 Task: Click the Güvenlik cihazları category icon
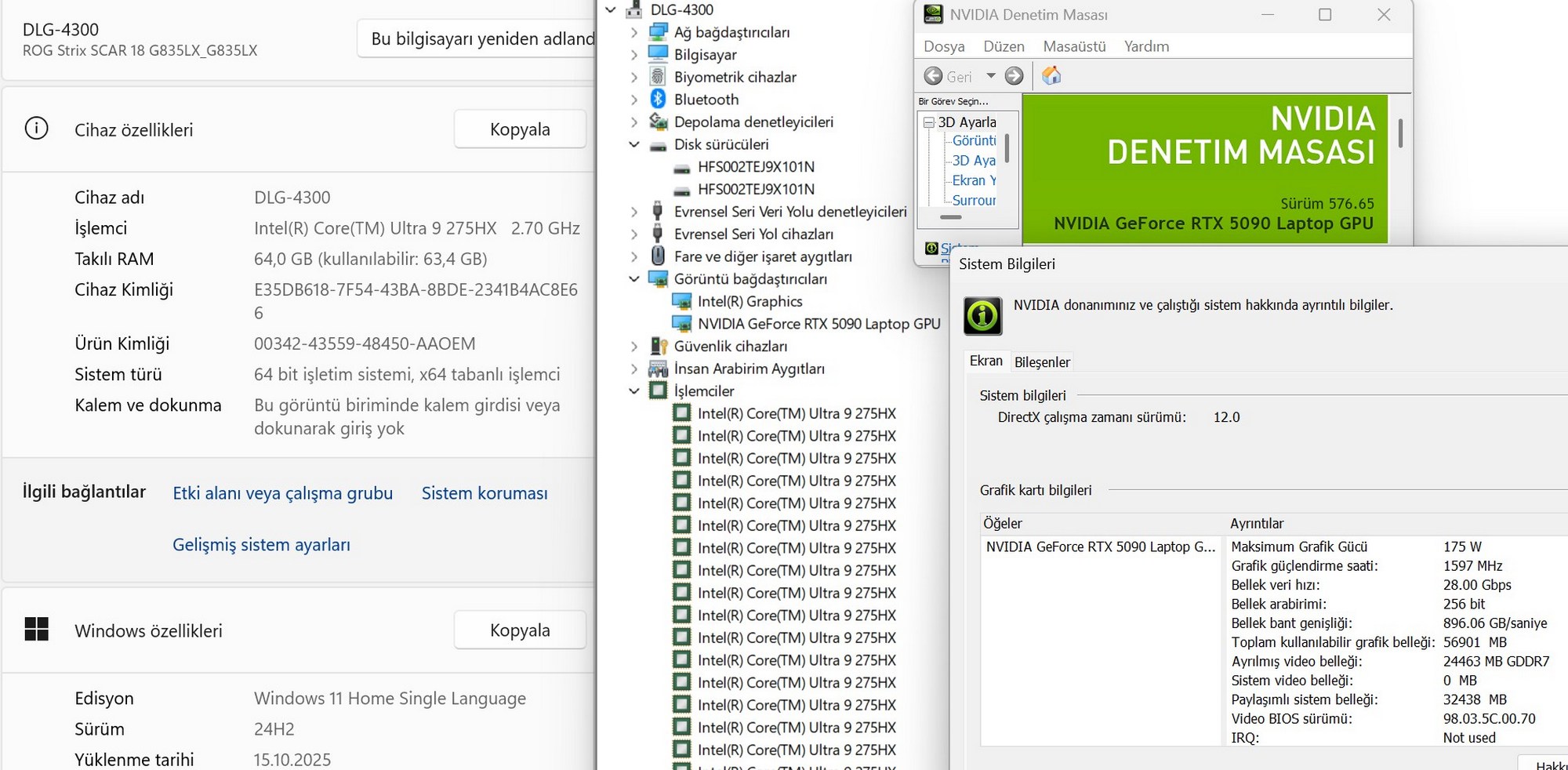(659, 347)
